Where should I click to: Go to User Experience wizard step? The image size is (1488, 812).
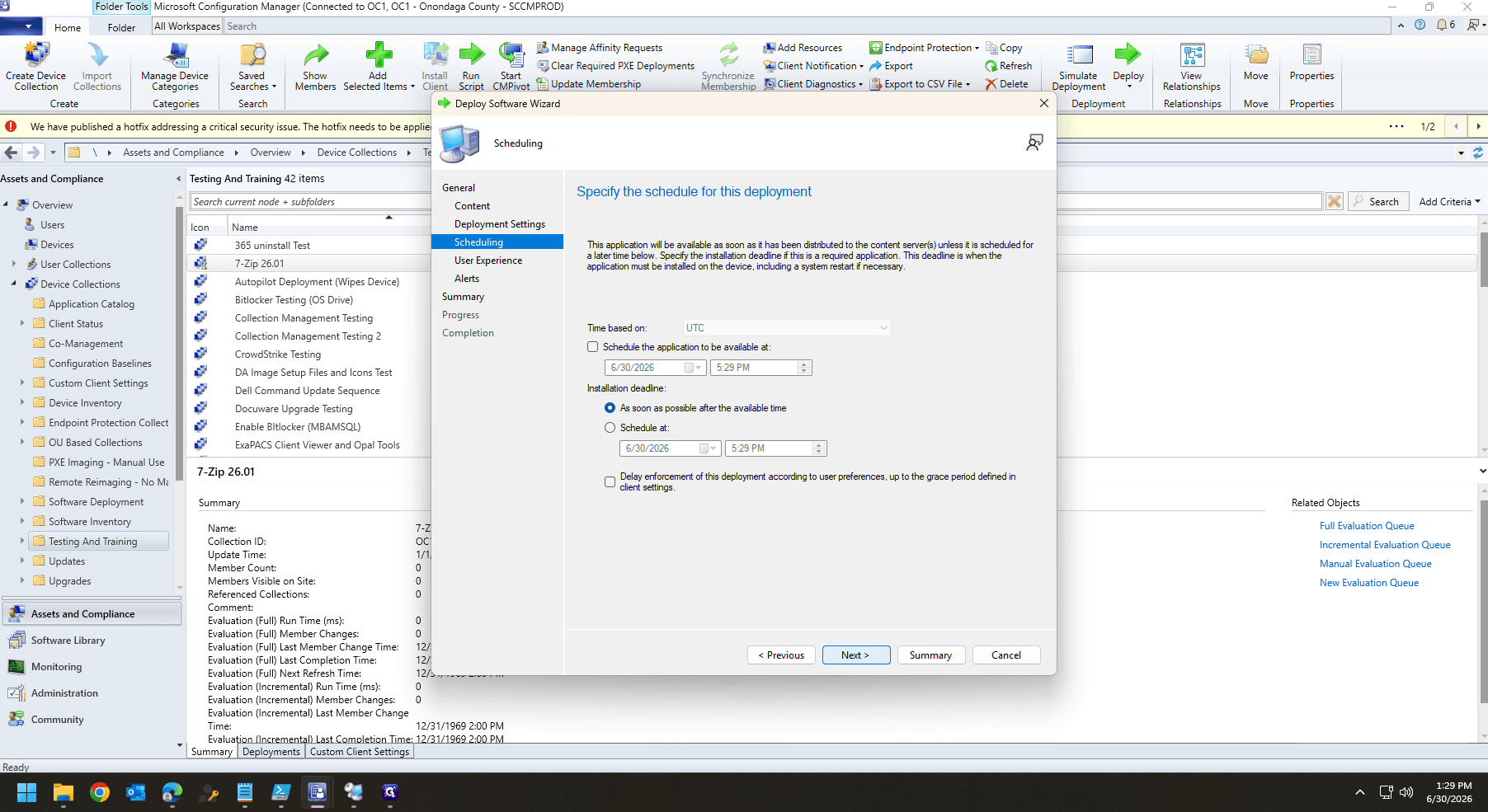487,260
